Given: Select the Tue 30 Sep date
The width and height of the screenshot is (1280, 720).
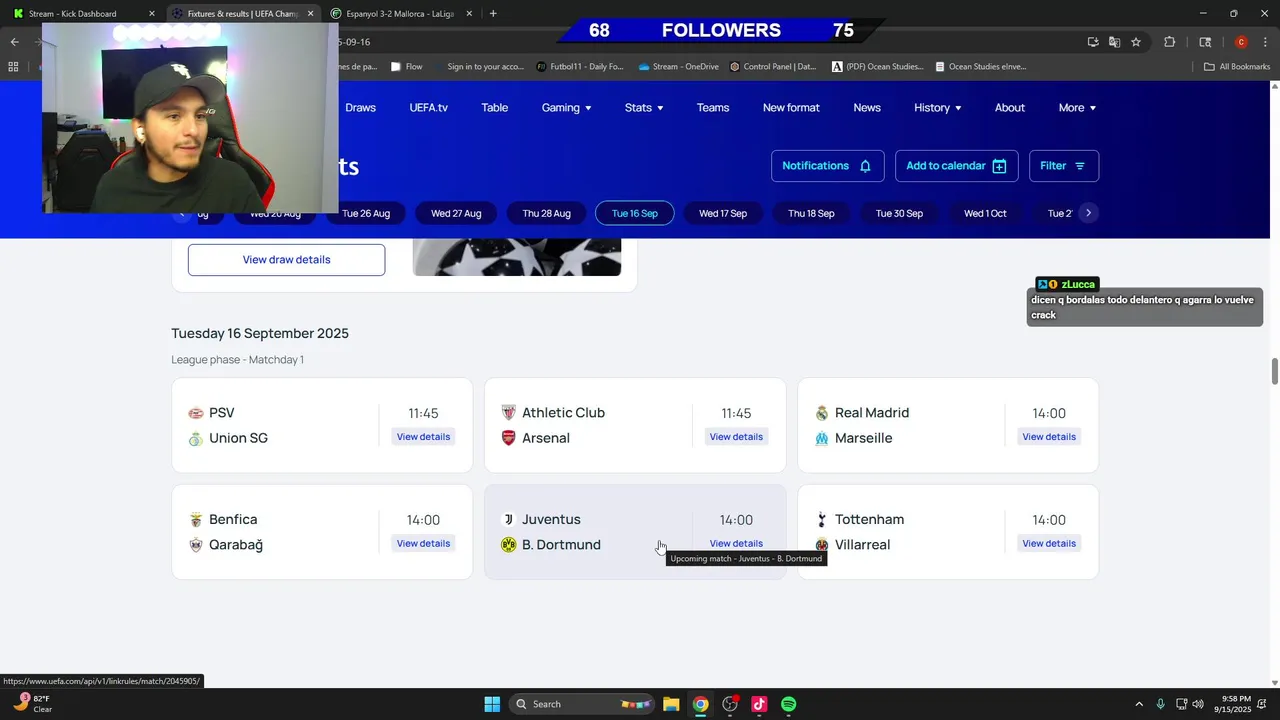Looking at the screenshot, I should tap(899, 213).
